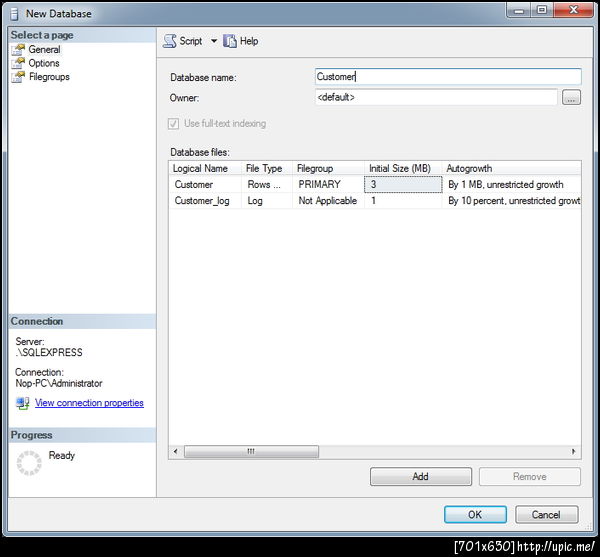Confirm with the OK button
The height and width of the screenshot is (557, 600).
(x=475, y=514)
